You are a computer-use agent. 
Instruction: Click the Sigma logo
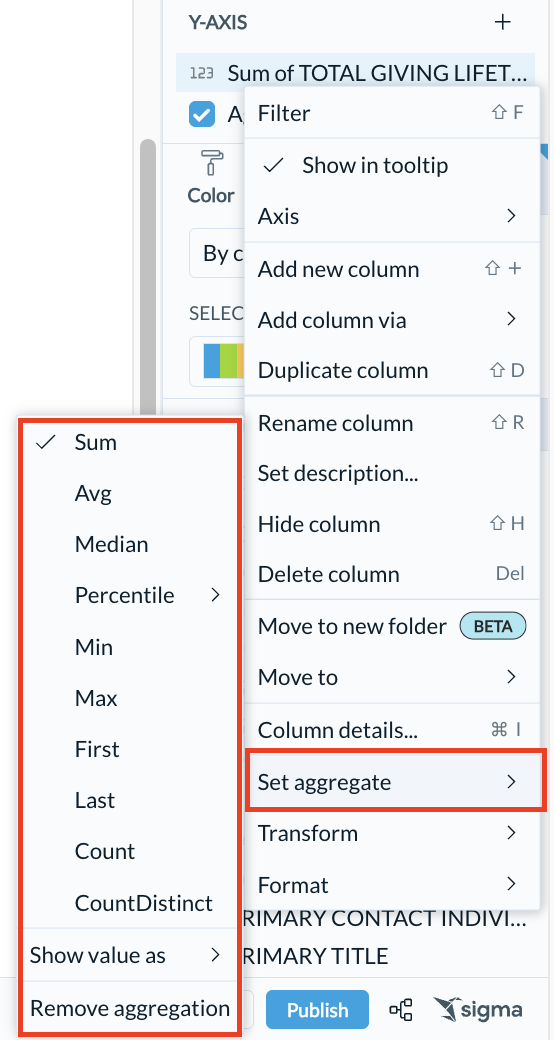click(478, 1009)
